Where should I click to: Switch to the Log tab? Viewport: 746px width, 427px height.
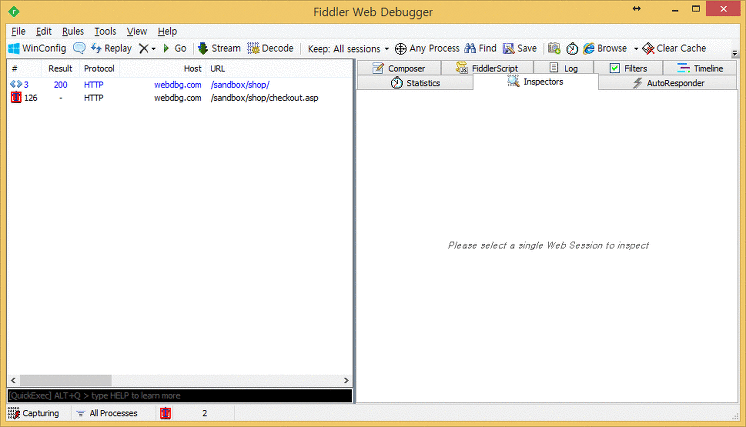click(x=564, y=68)
